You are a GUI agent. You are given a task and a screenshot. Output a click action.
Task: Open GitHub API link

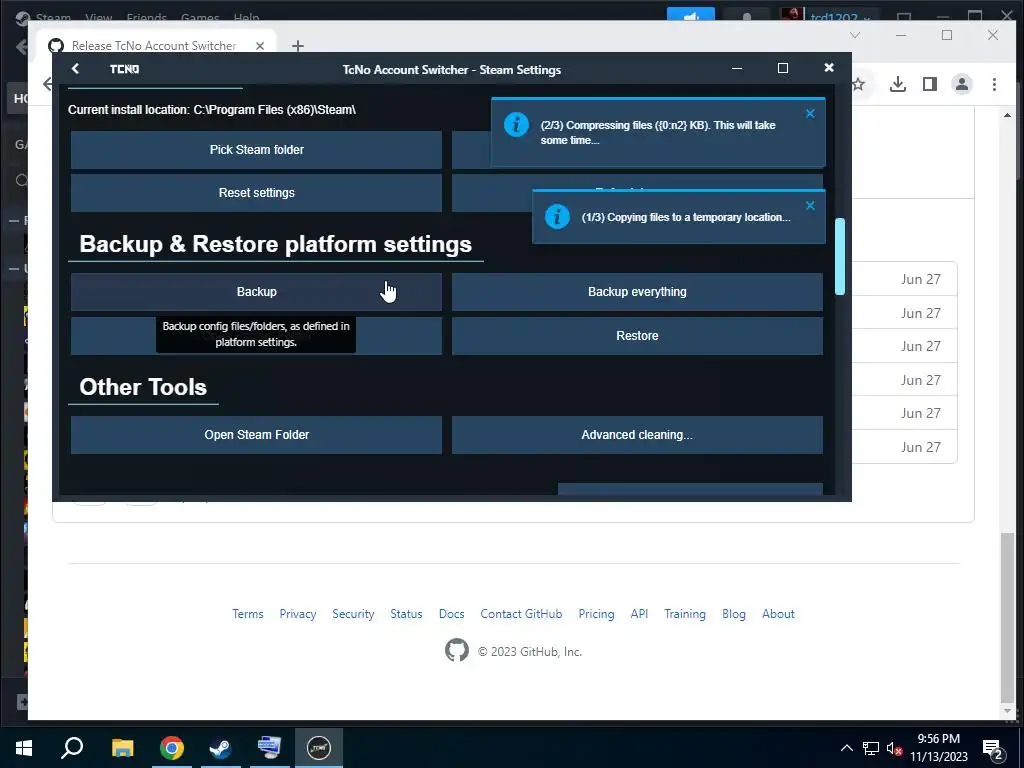pos(639,614)
